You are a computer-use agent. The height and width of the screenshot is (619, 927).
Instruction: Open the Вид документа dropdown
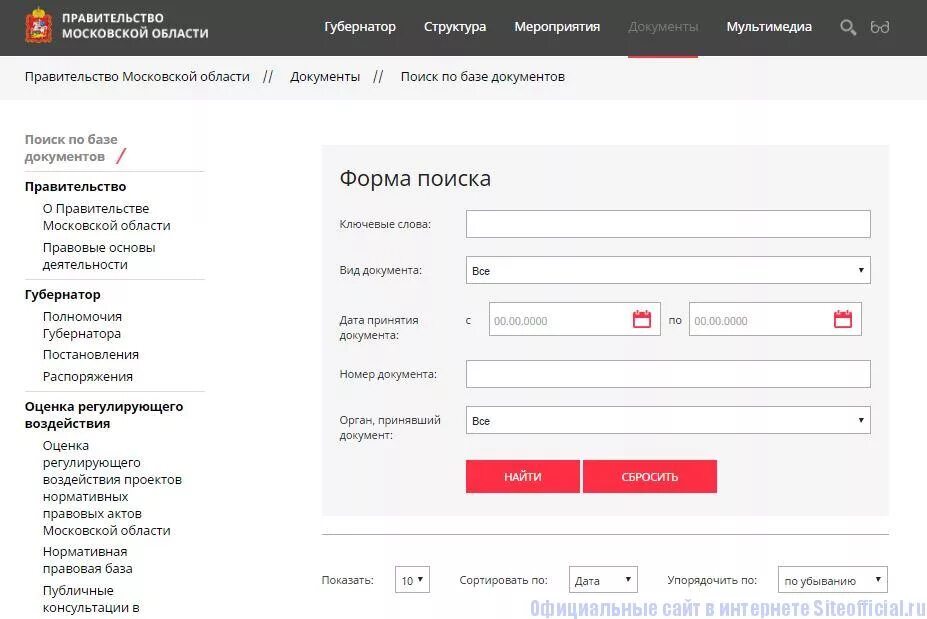(x=667, y=270)
